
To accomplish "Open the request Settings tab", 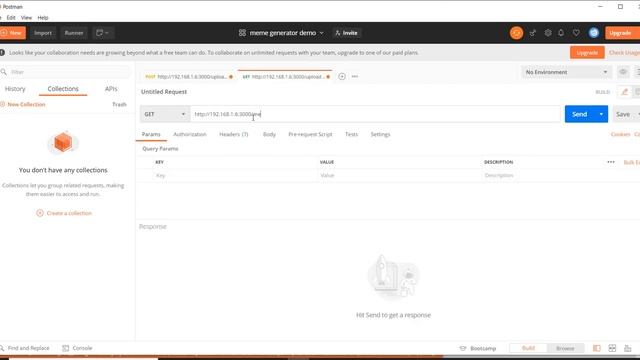I will coord(380,134).
